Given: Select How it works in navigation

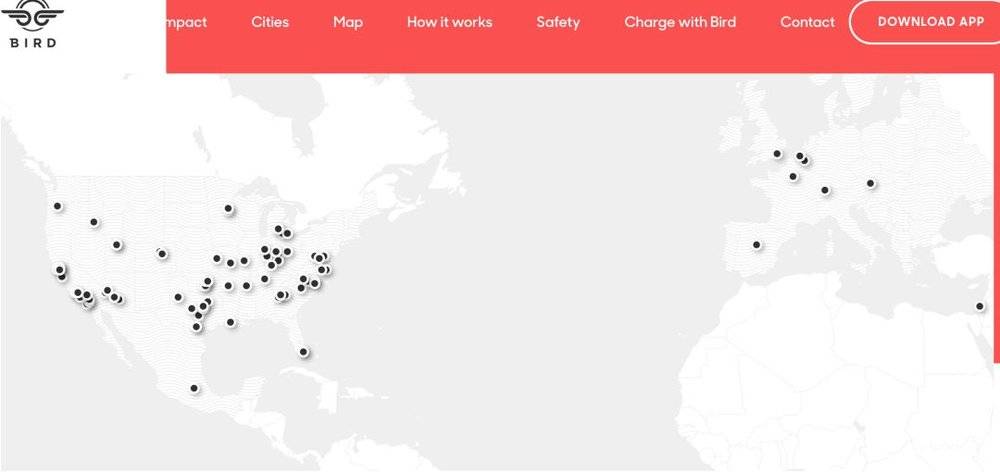Looking at the screenshot, I should [x=450, y=22].
